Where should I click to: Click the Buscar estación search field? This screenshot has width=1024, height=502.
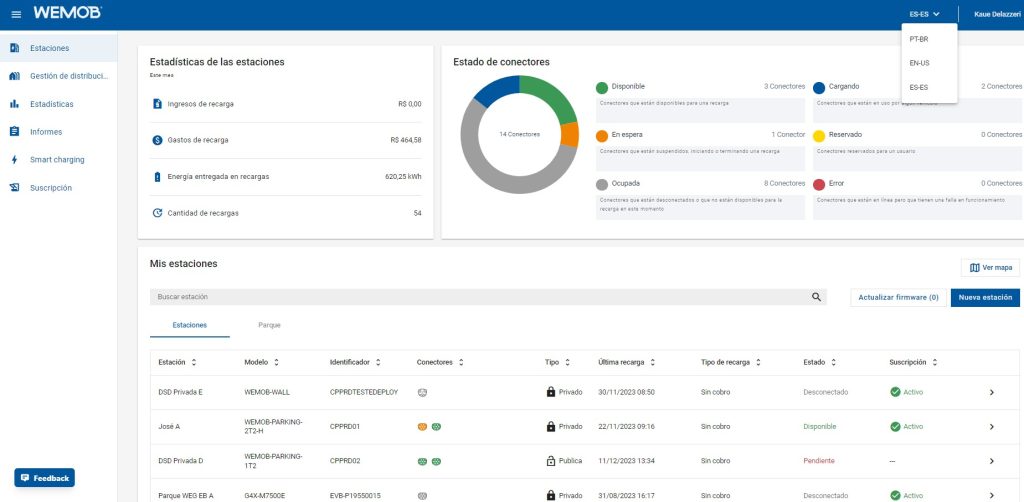coord(480,297)
